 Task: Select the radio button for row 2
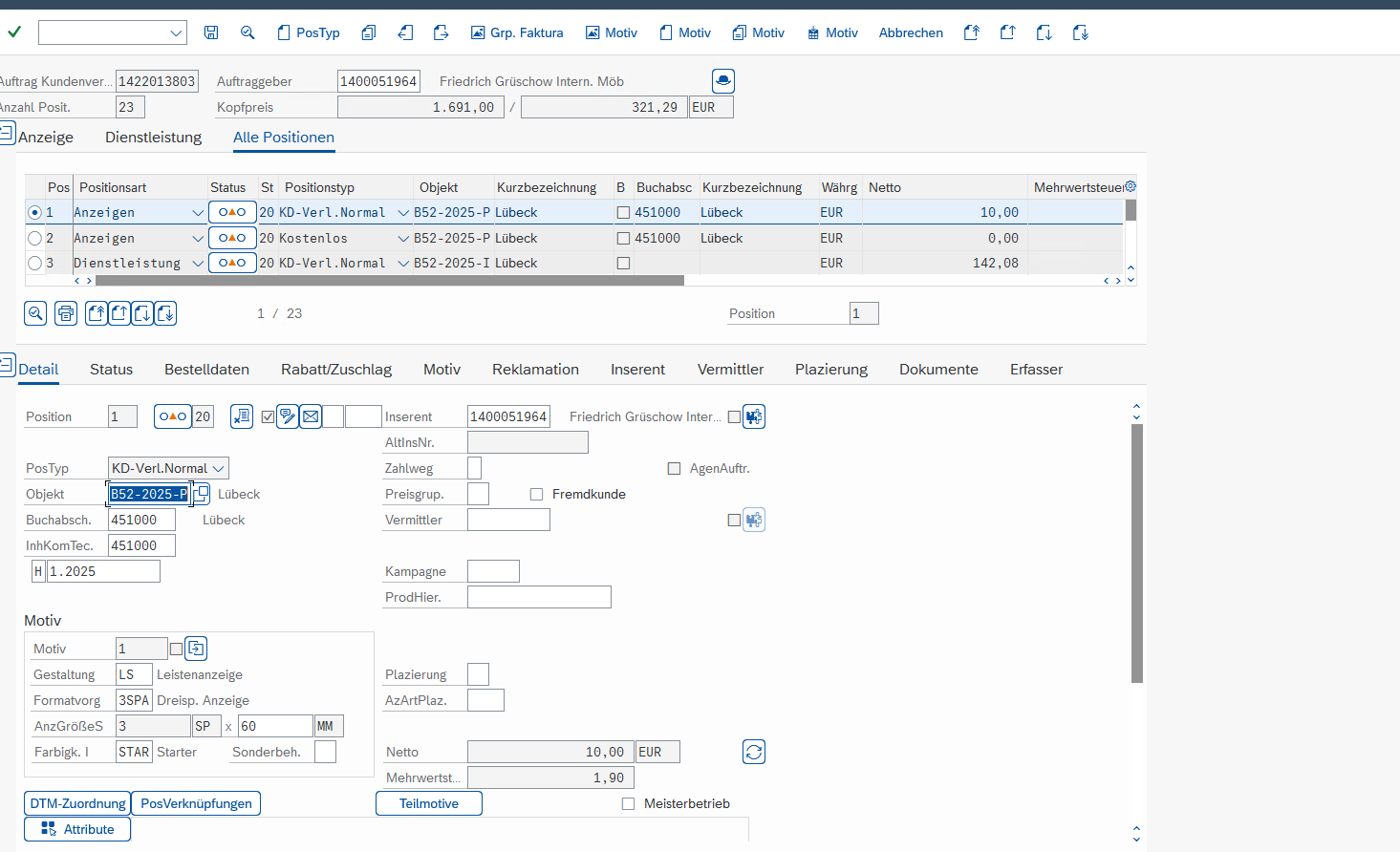[35, 238]
